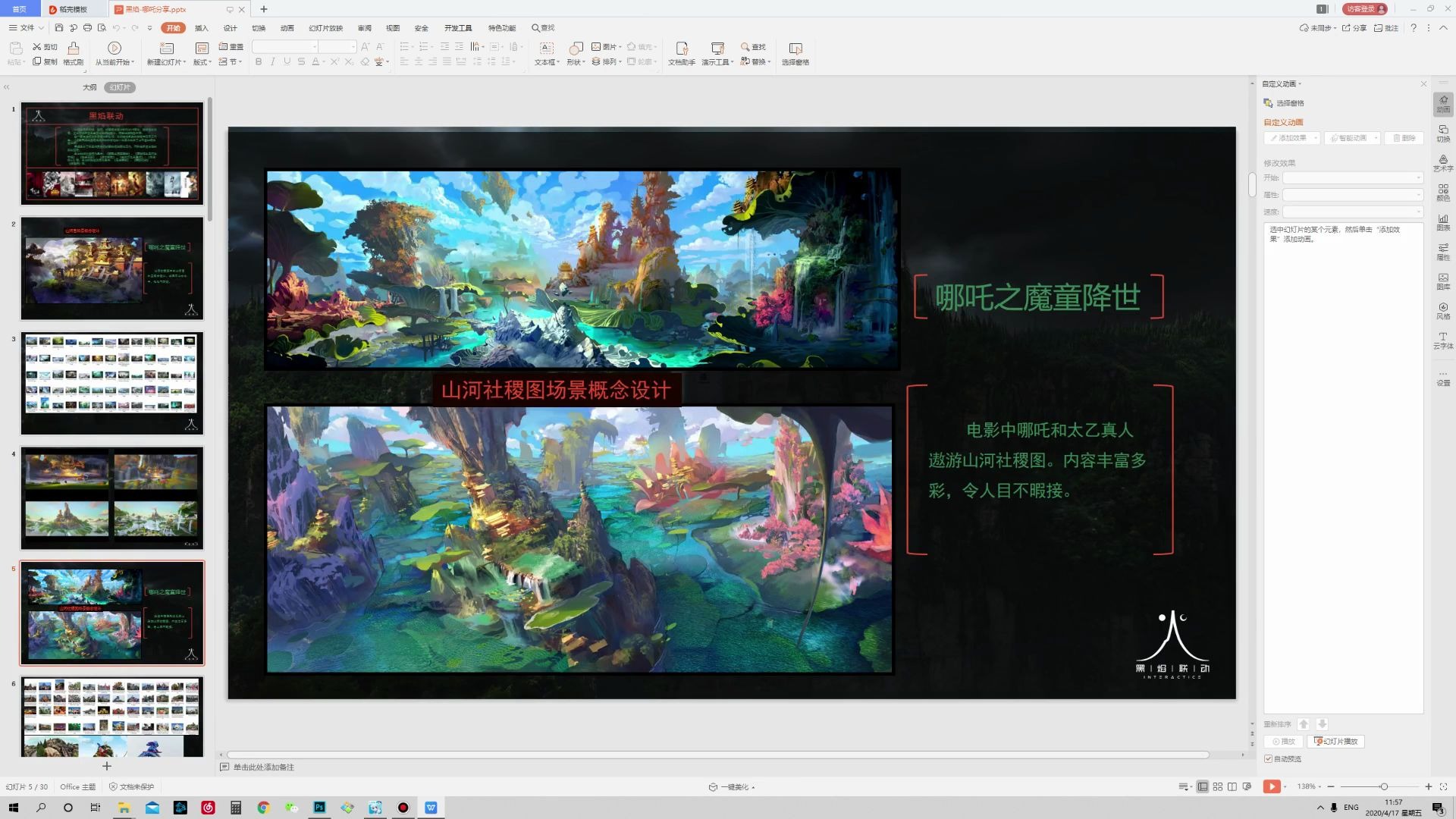The width and height of the screenshot is (1456, 819).
Task: Open the 文本框 text box dropdown
Action: [x=546, y=62]
